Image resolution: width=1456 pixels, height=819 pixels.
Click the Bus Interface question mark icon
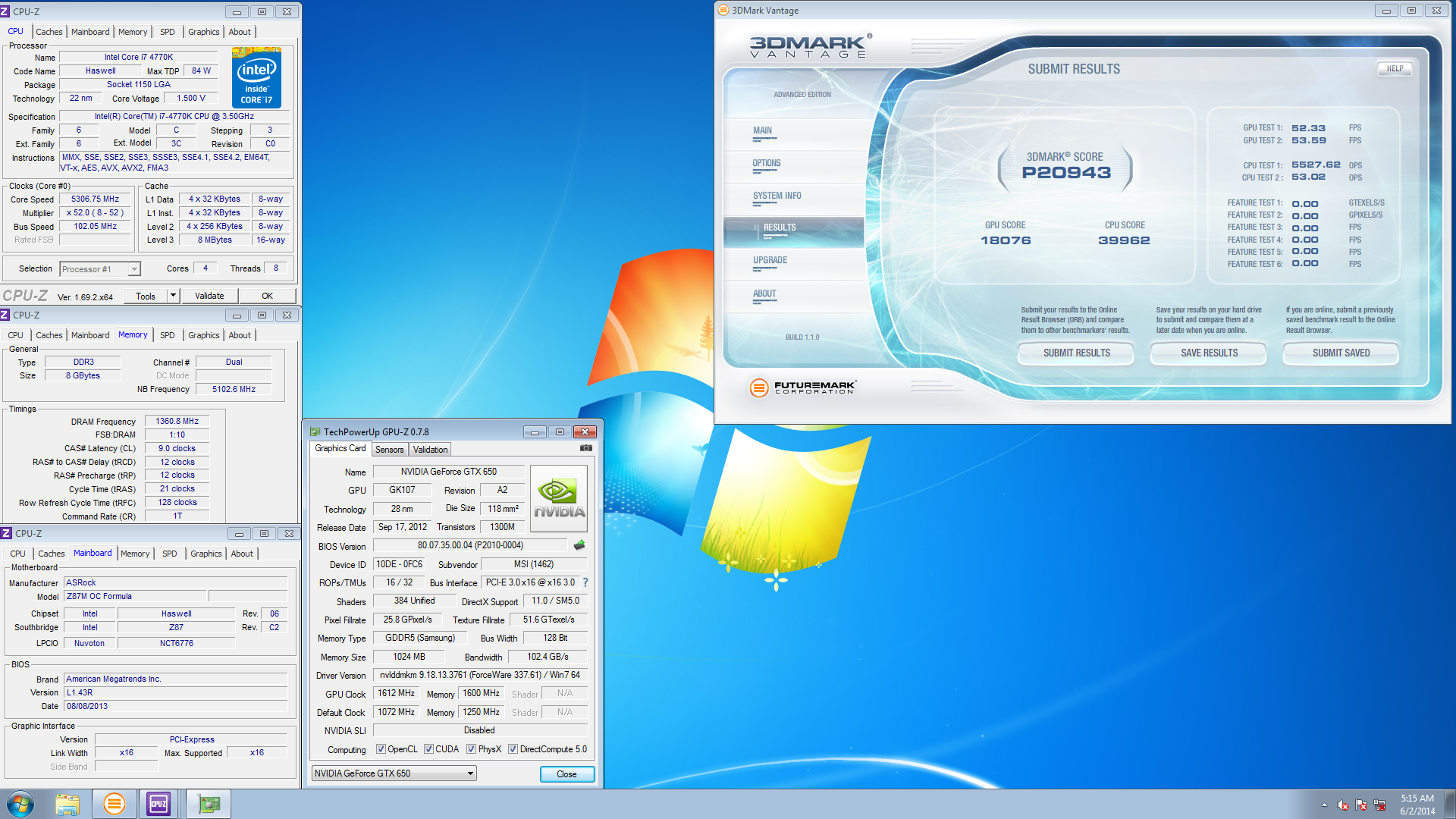tap(585, 582)
